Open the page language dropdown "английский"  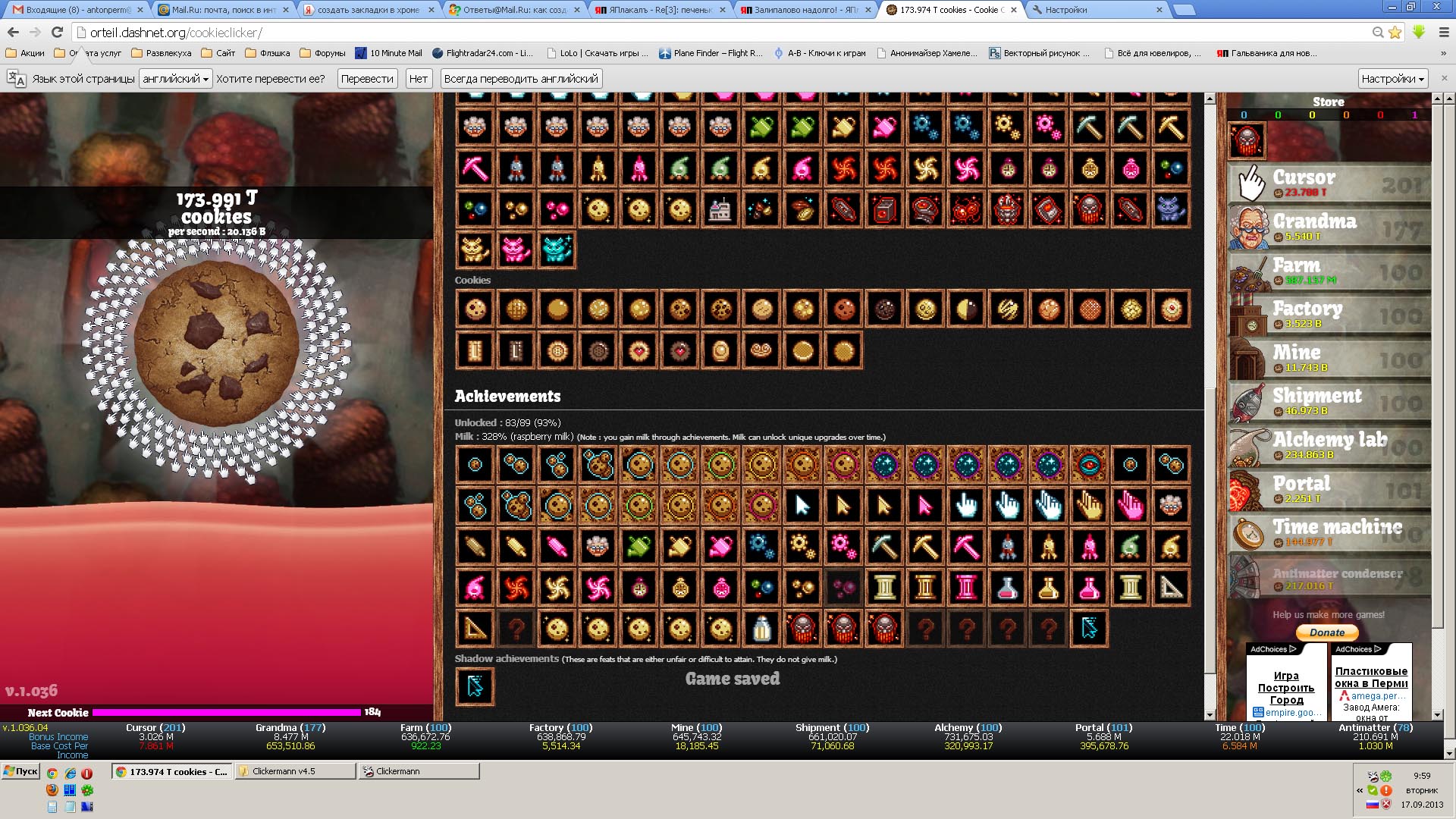175,79
